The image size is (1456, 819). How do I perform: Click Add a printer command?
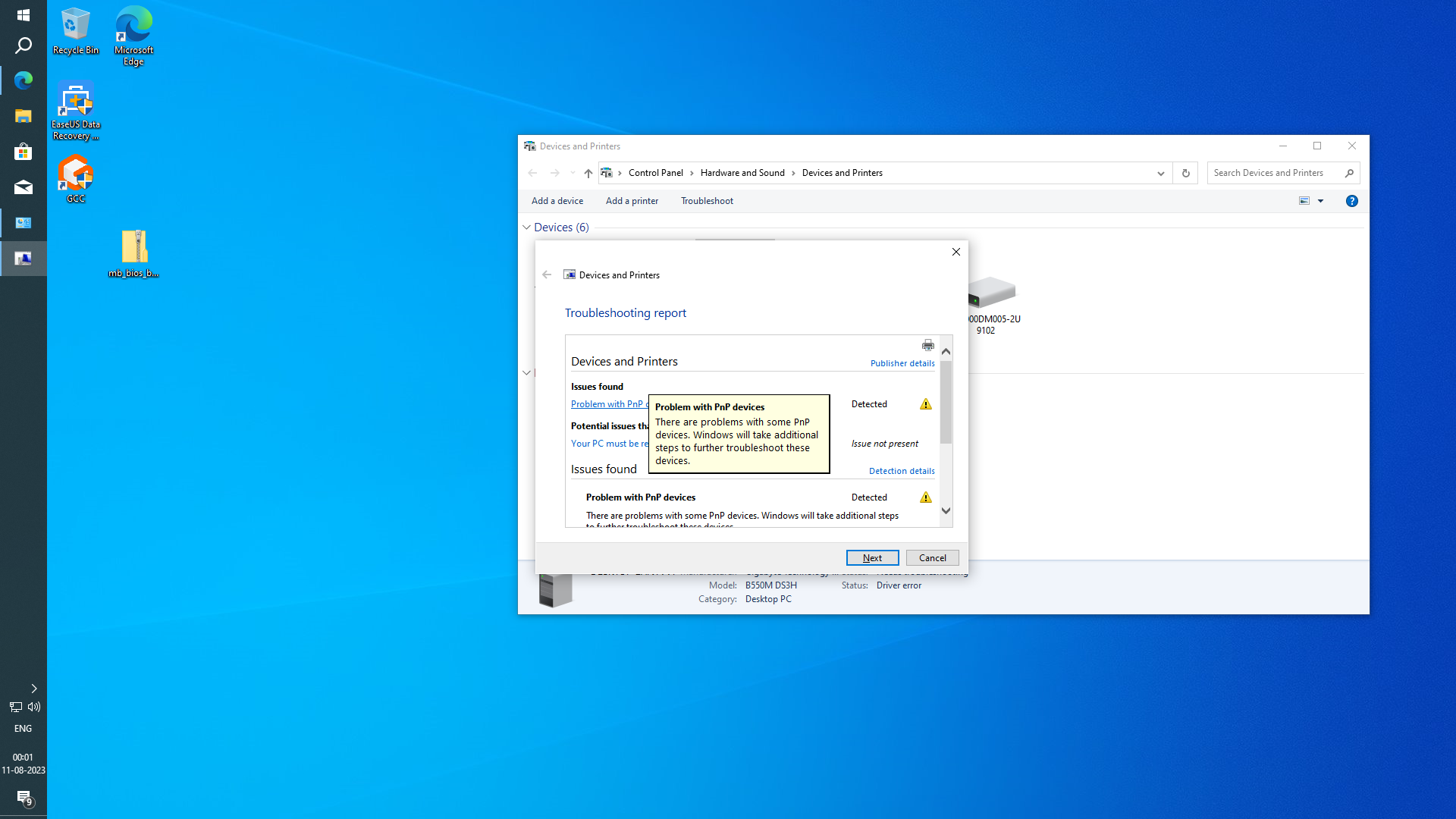point(632,201)
